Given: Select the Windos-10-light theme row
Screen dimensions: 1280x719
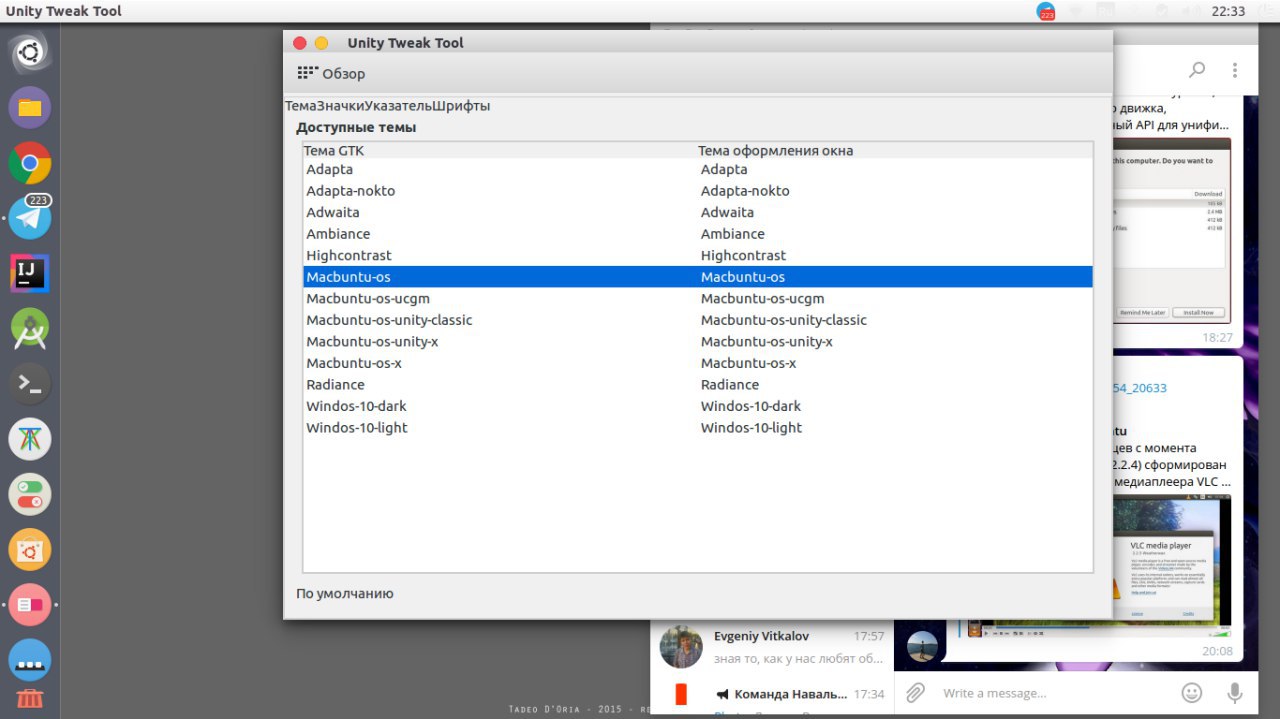Looking at the screenshot, I should 698,427.
